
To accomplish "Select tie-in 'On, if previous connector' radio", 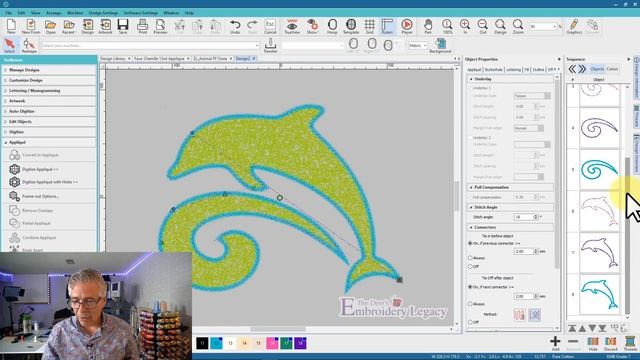I will 470,243.
